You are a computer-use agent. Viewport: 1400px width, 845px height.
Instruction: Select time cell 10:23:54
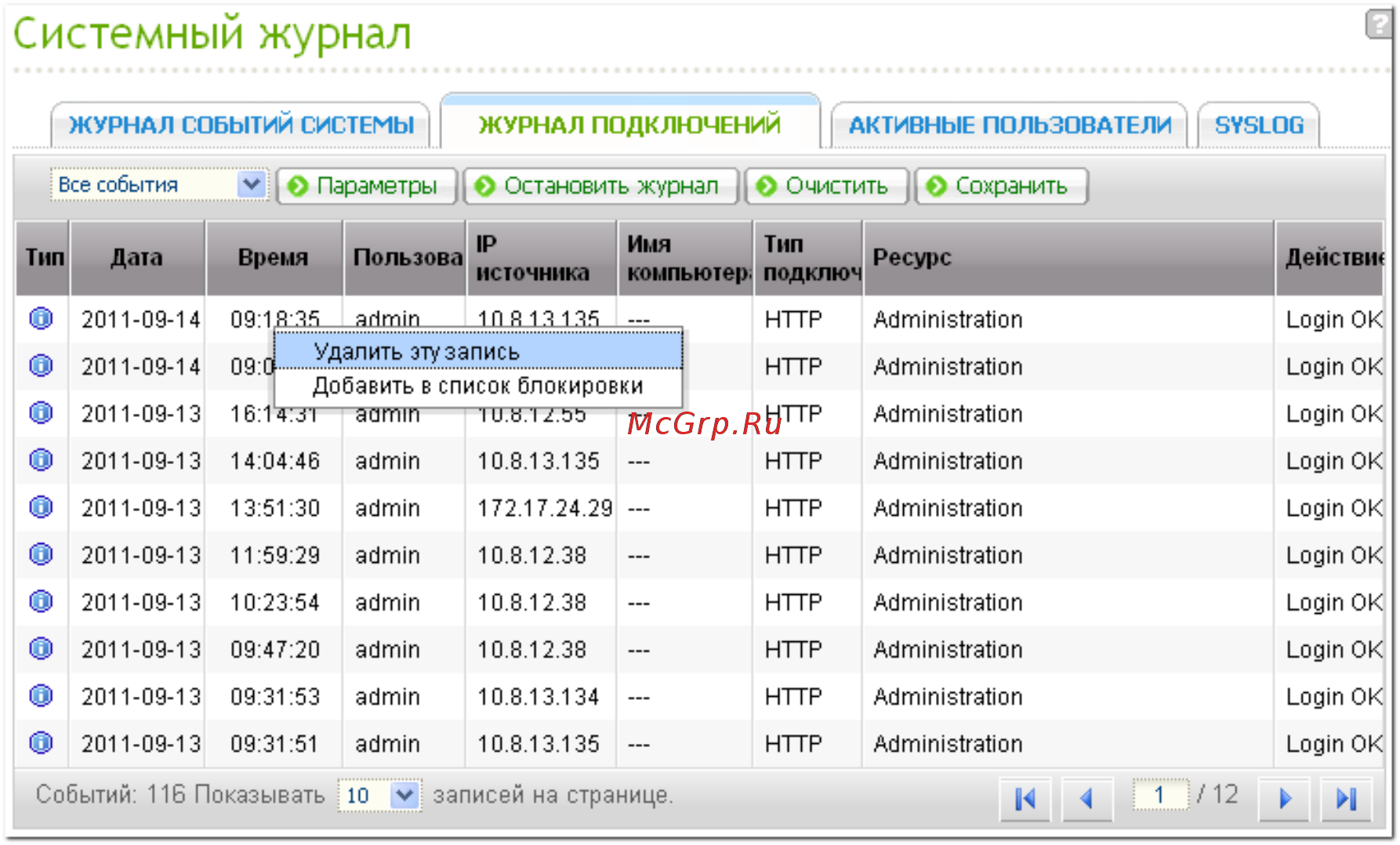(x=274, y=602)
